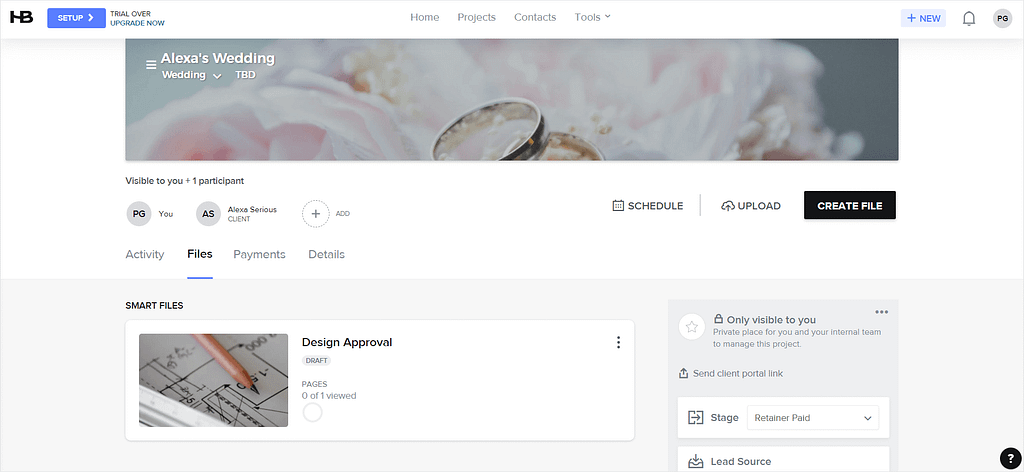
Task: Click the AS Alexa Serious avatar
Action: 208,213
